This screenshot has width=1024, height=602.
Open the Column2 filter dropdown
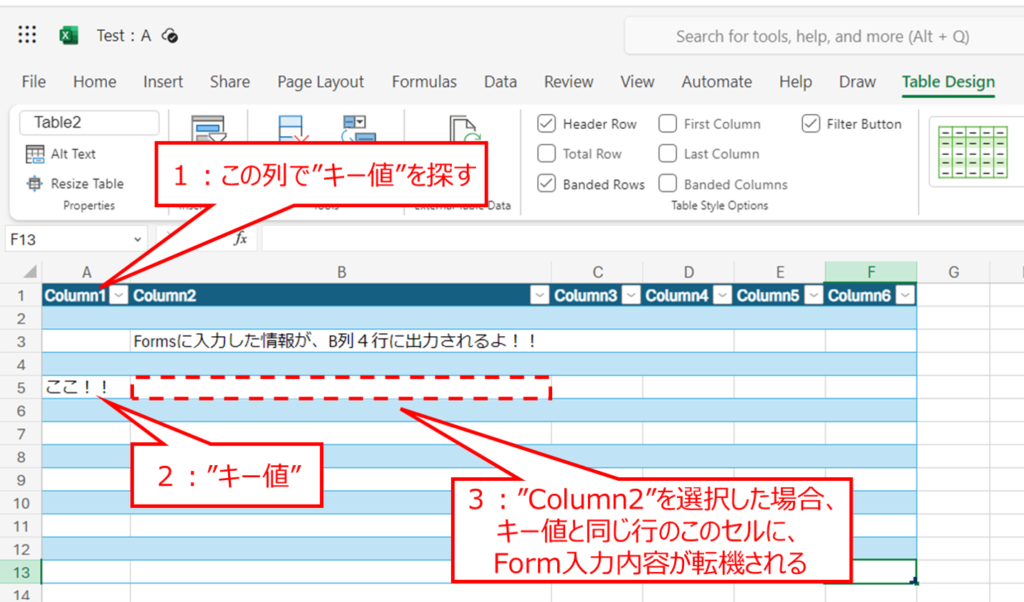click(540, 295)
